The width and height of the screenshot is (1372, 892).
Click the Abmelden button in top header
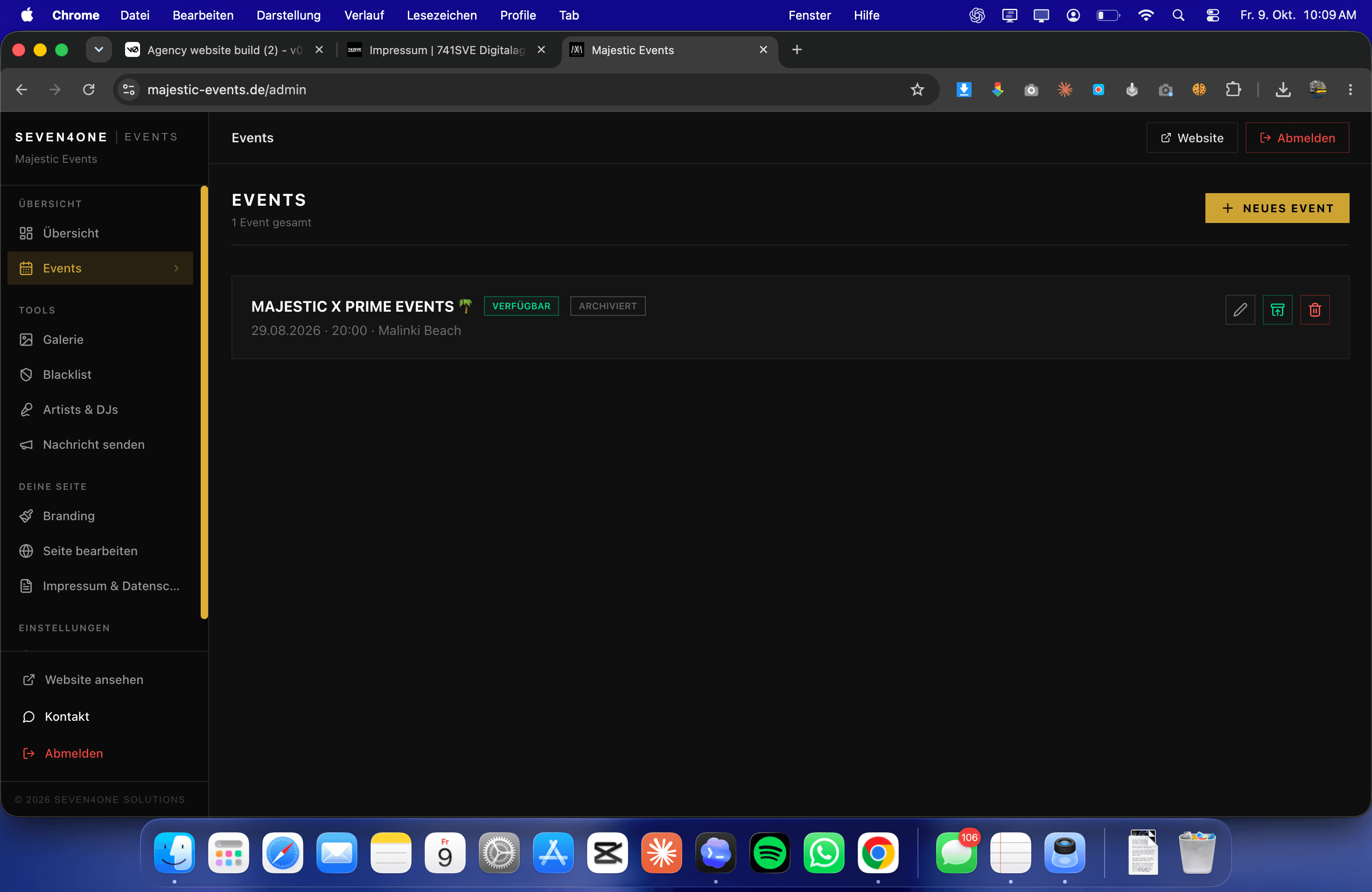pyautogui.click(x=1297, y=138)
